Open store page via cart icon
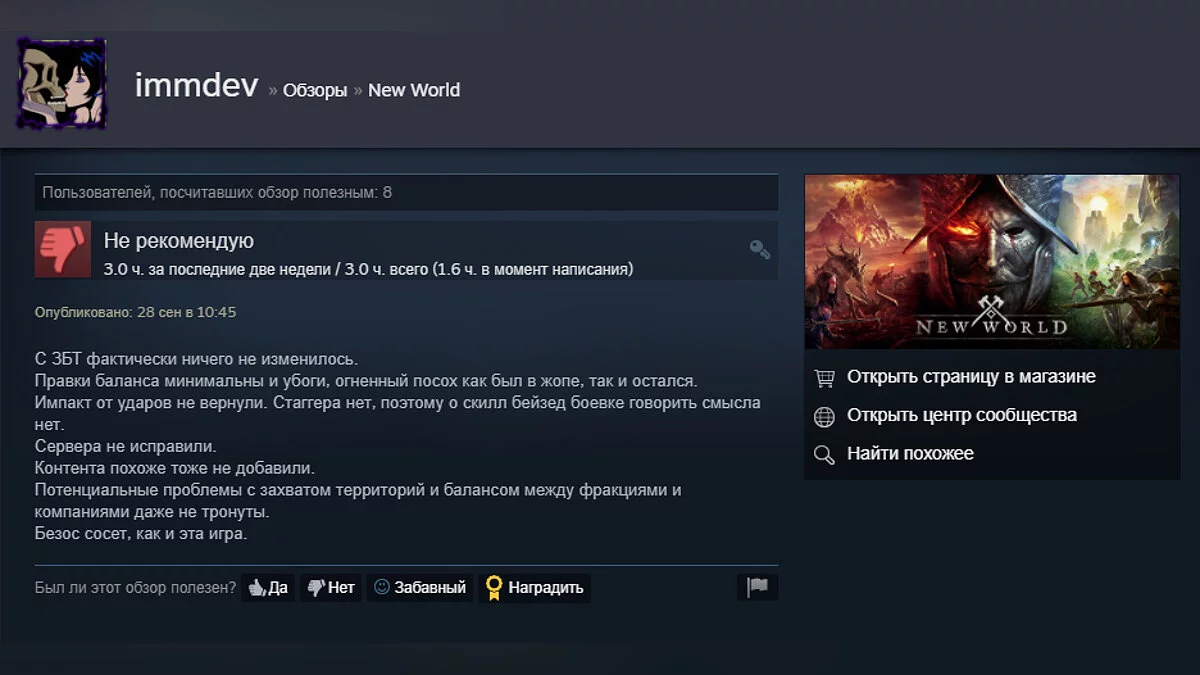 click(x=824, y=378)
